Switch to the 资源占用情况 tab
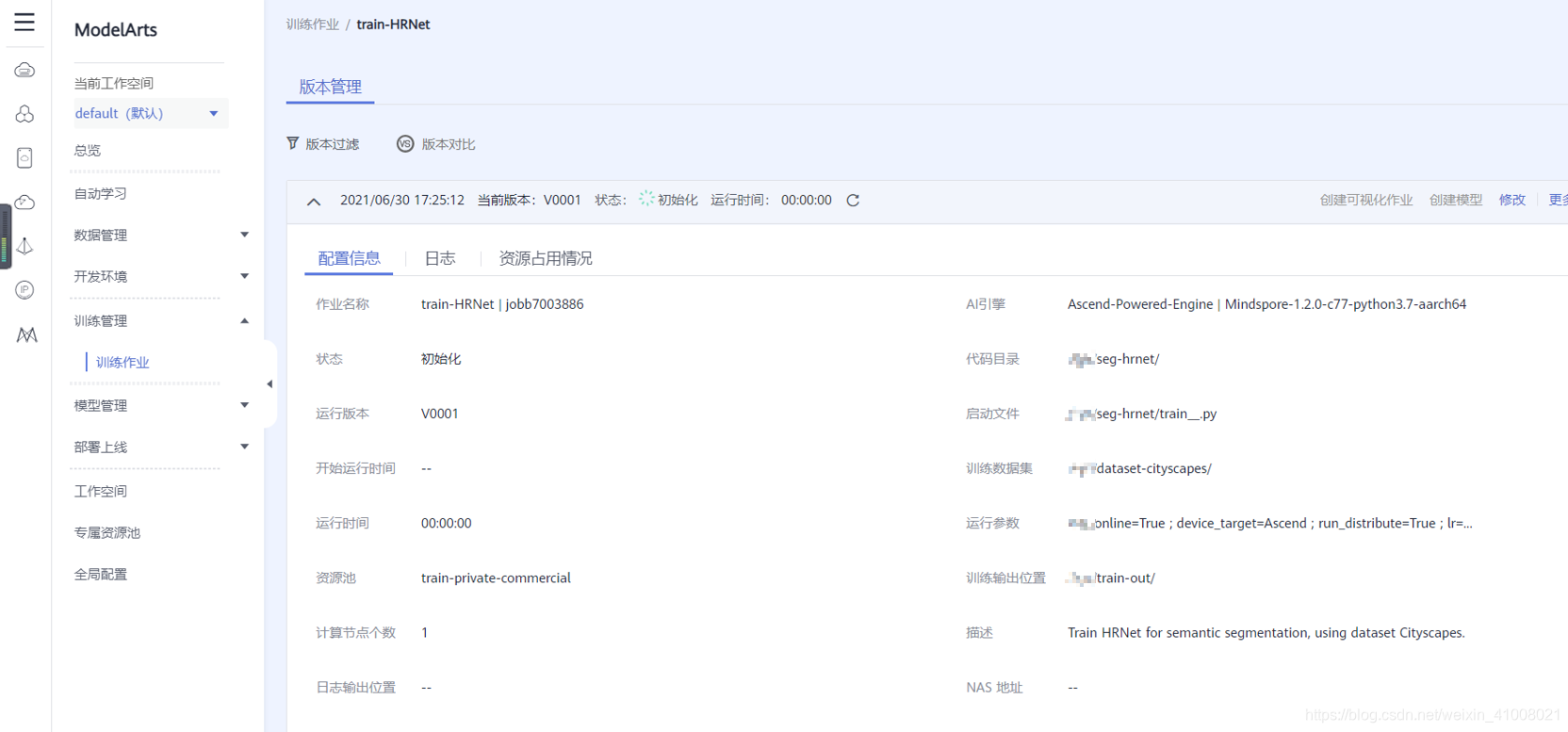1568x732 pixels. tap(546, 258)
